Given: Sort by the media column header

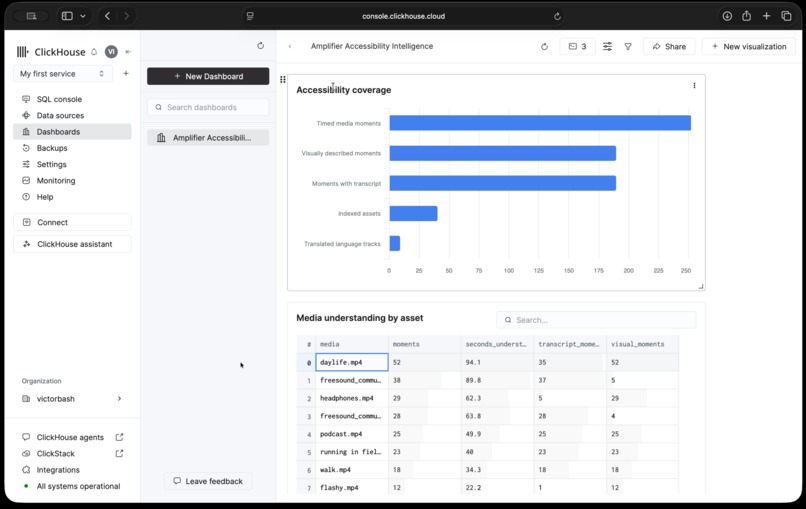Looking at the screenshot, I should click(x=352, y=344).
